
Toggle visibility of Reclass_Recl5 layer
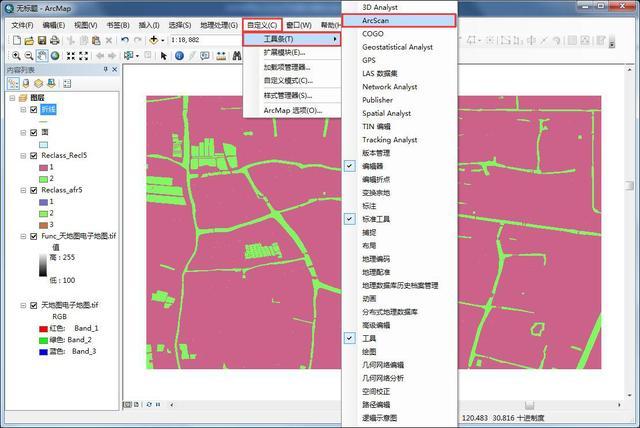(x=33, y=156)
